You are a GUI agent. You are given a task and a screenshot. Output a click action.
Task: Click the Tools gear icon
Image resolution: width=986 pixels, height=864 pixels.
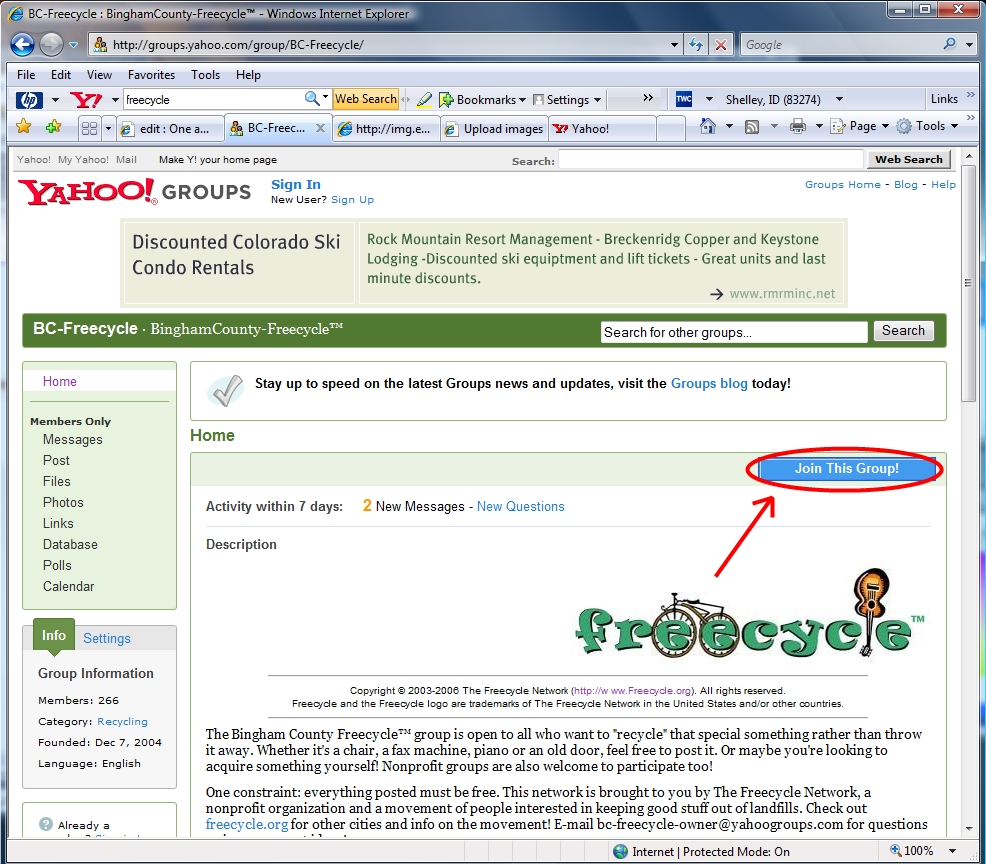pyautogui.click(x=905, y=125)
